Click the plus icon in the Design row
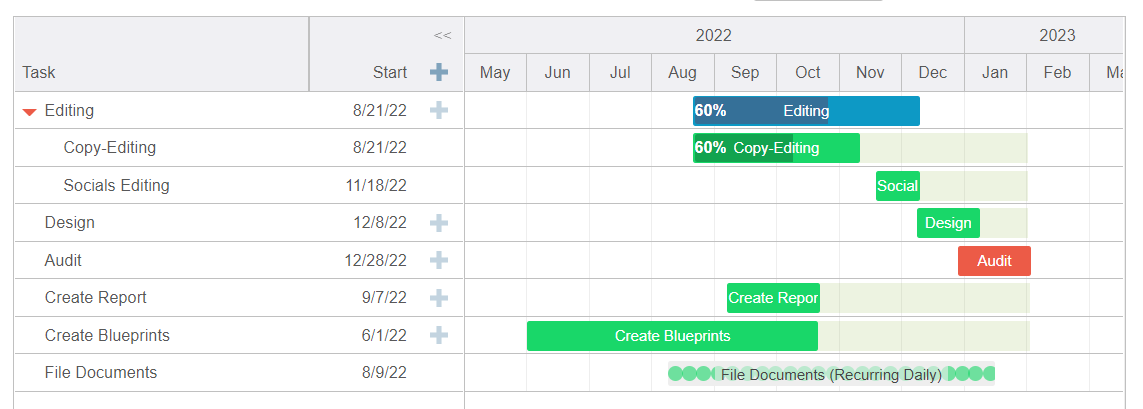The height and width of the screenshot is (409, 1143). click(439, 223)
